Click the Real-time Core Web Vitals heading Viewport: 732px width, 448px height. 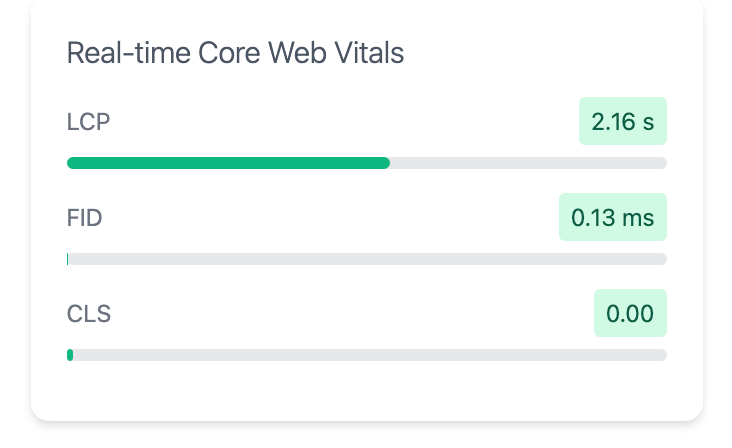tap(235, 52)
